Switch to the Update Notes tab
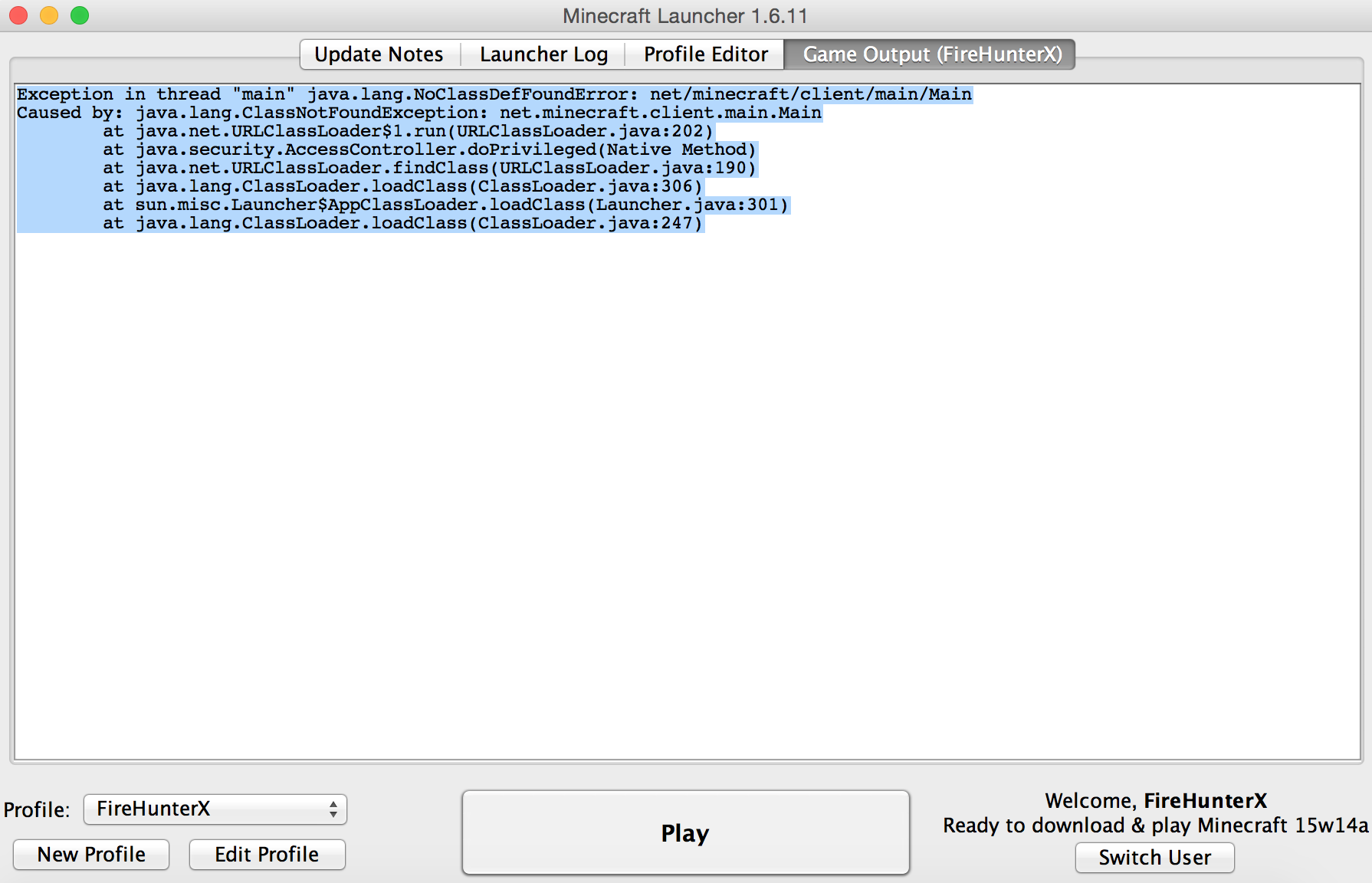 click(x=379, y=54)
